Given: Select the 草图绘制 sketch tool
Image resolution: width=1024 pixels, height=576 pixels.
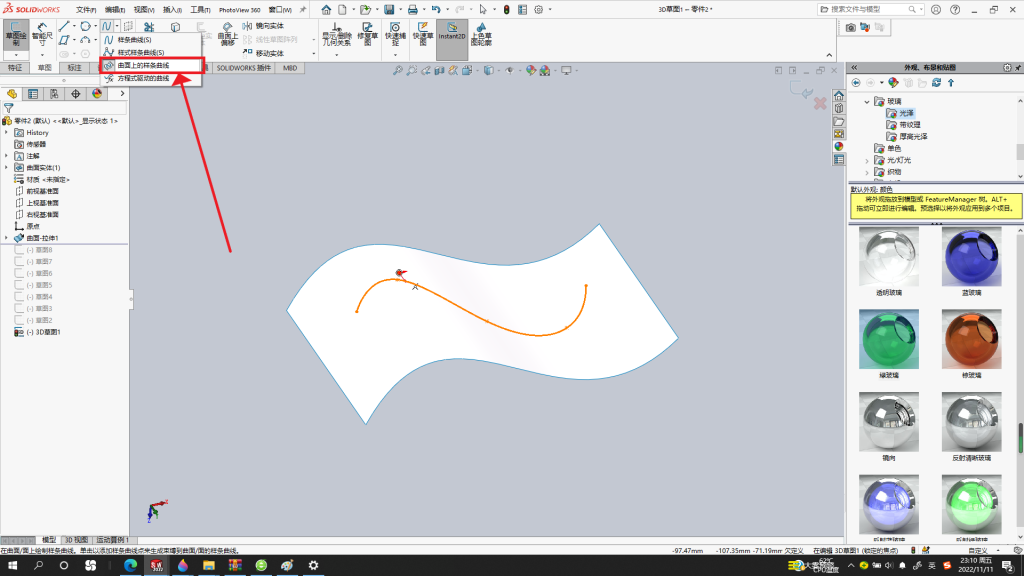Looking at the screenshot, I should pyautogui.click(x=16, y=34).
